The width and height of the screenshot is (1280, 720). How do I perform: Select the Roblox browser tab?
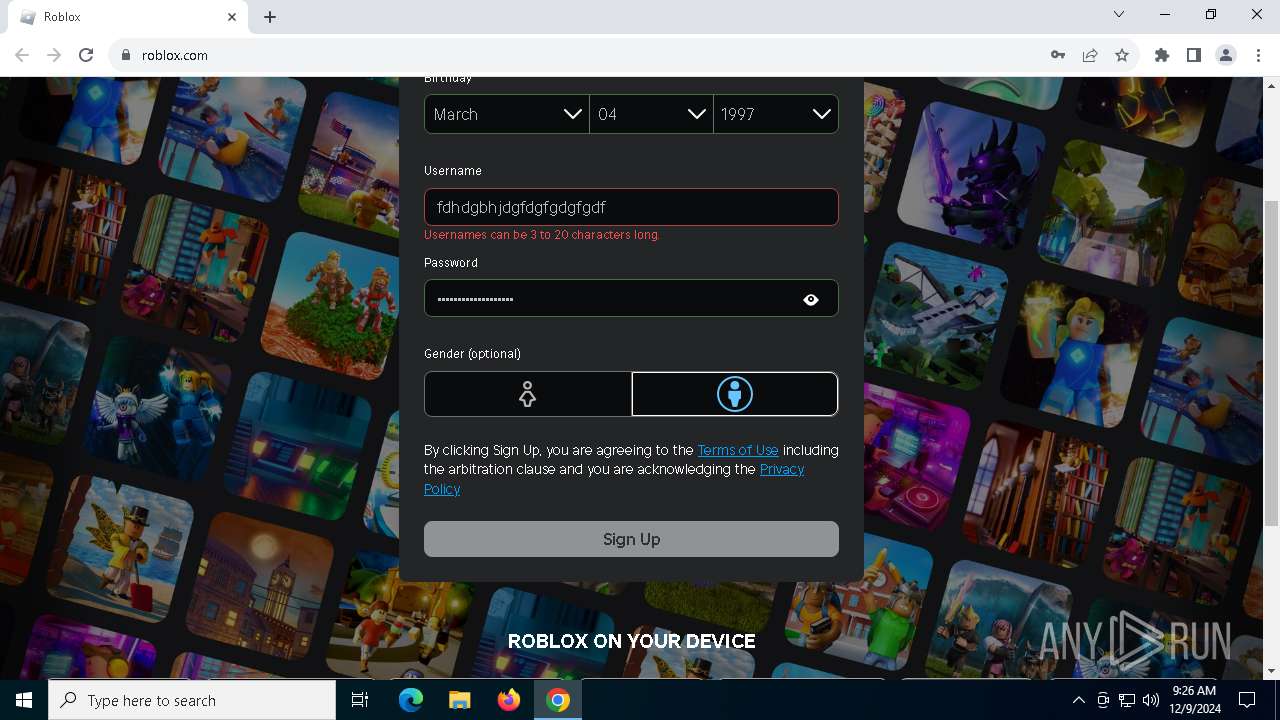click(x=128, y=17)
